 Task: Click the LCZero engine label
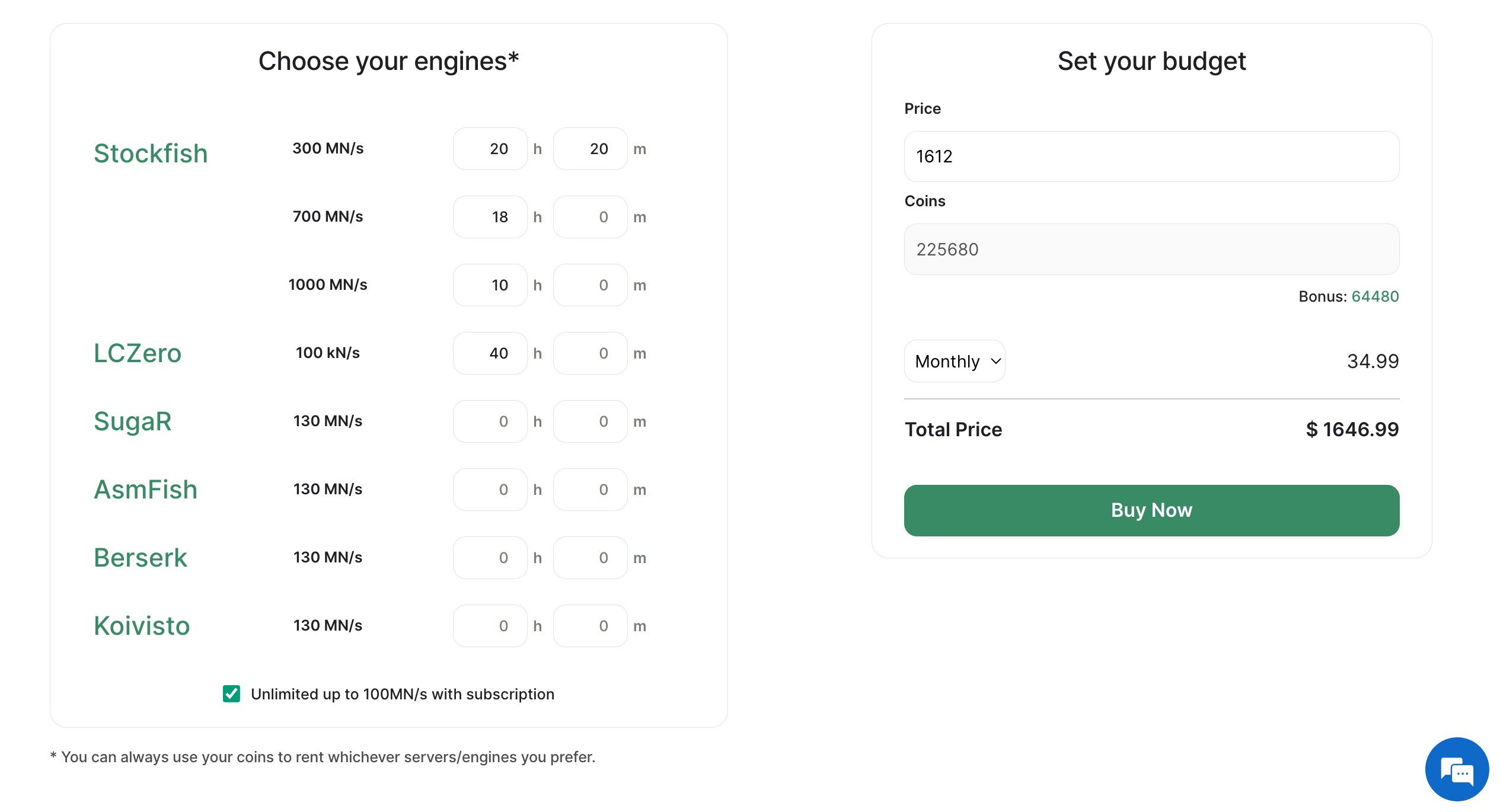click(137, 353)
